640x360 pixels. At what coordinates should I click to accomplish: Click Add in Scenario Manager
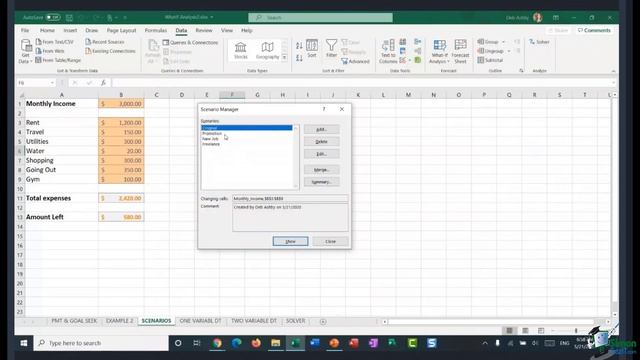[x=322, y=129]
